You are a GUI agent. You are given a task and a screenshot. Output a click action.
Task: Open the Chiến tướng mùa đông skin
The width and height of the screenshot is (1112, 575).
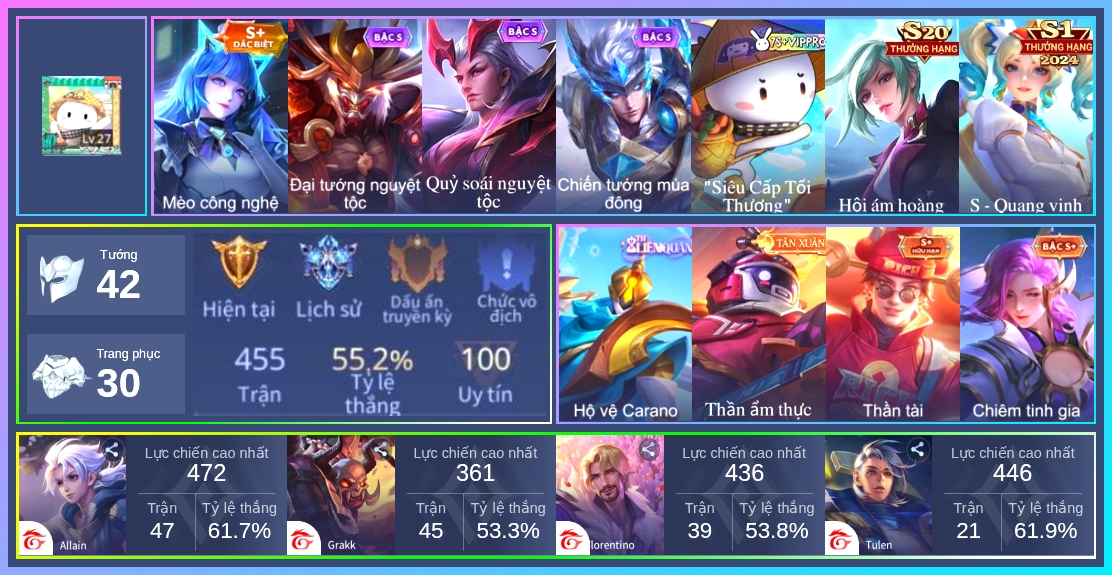[x=623, y=116]
